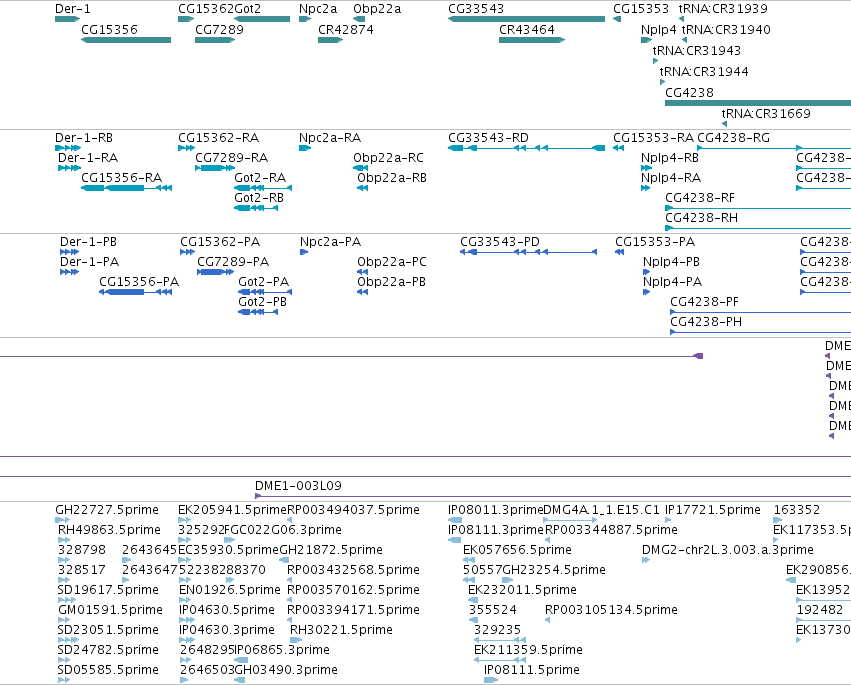Select the Der-1-RB transcript
Image resolution: width=851 pixels, height=685 pixels.
[x=68, y=148]
